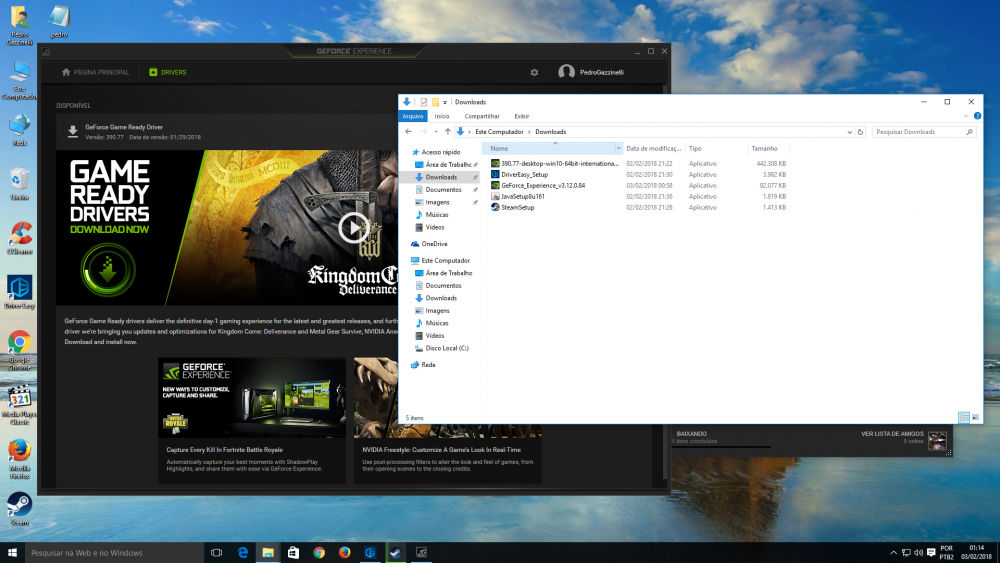The image size is (1000, 563).
Task: Open the Nome column filter dropdown
Action: (x=618, y=149)
